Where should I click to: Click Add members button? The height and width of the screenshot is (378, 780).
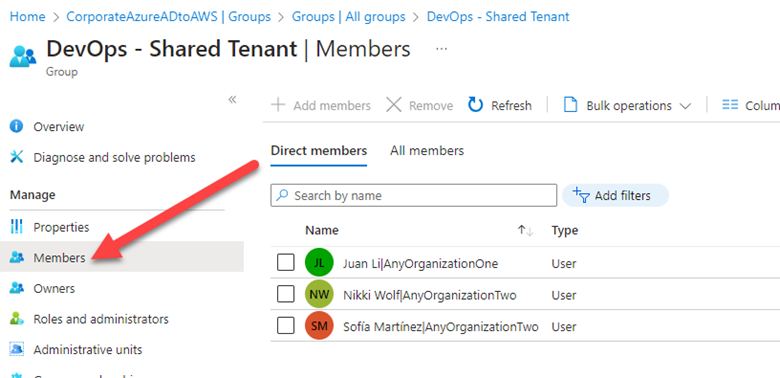click(321, 105)
